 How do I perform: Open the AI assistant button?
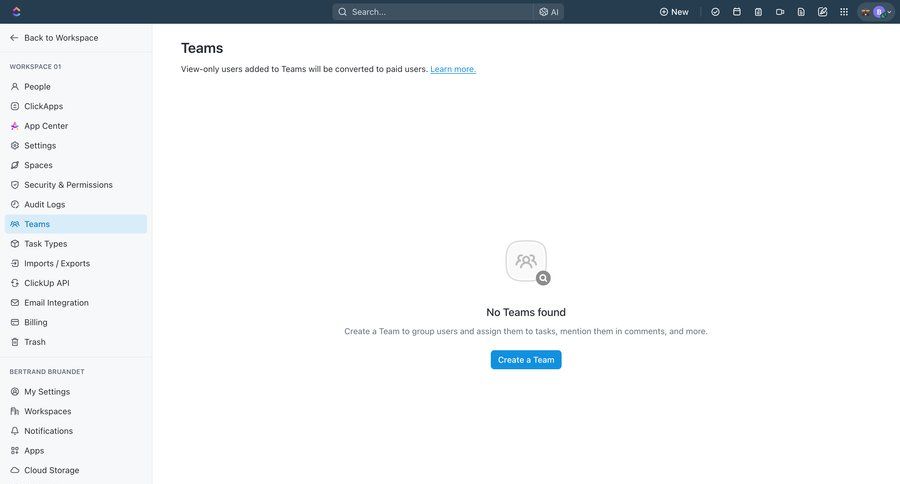[x=549, y=11]
